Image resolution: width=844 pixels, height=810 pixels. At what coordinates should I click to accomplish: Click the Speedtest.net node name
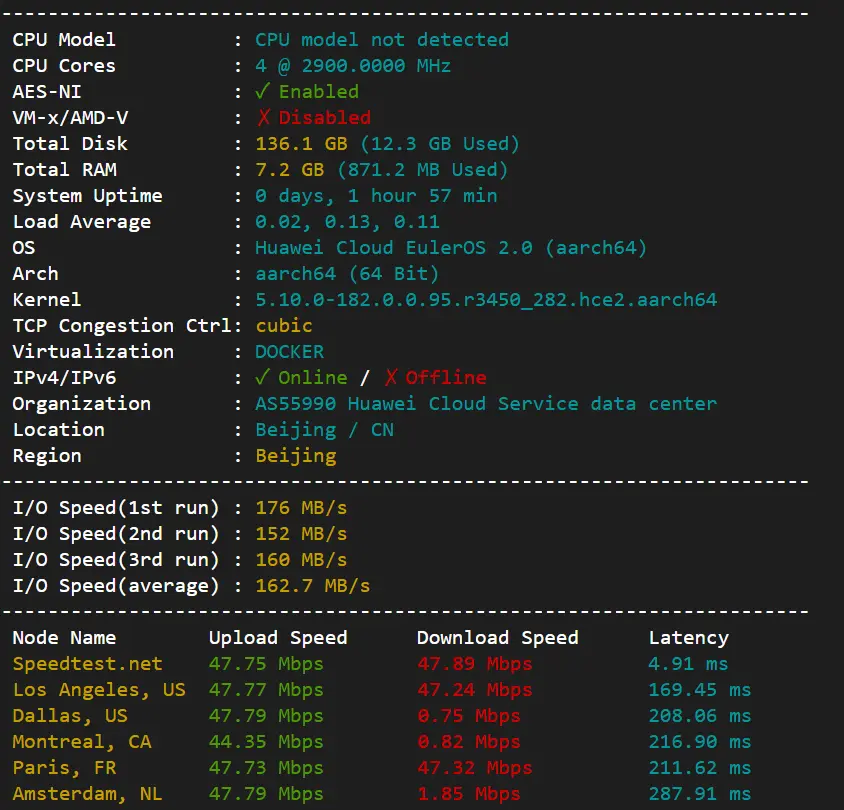[87, 664]
